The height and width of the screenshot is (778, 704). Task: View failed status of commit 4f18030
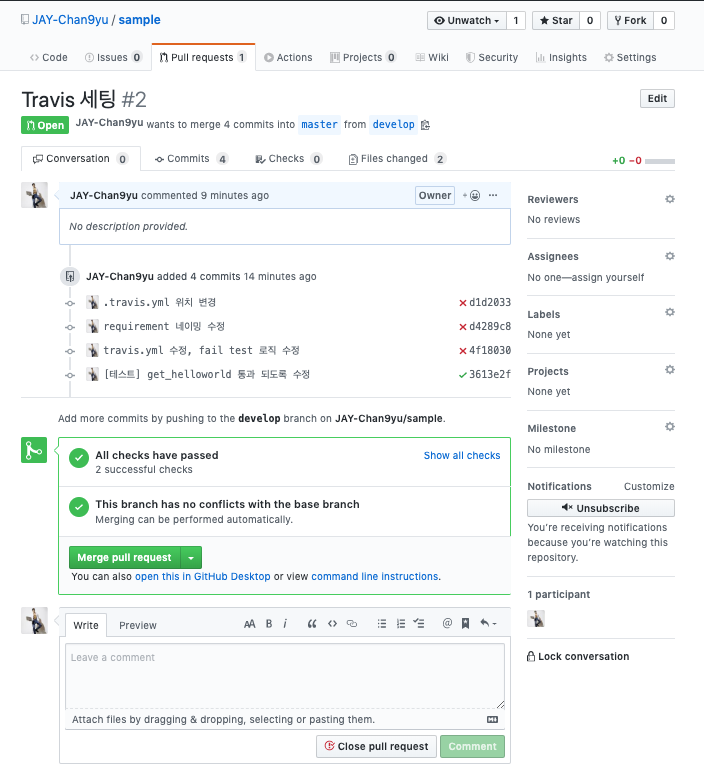coord(462,351)
